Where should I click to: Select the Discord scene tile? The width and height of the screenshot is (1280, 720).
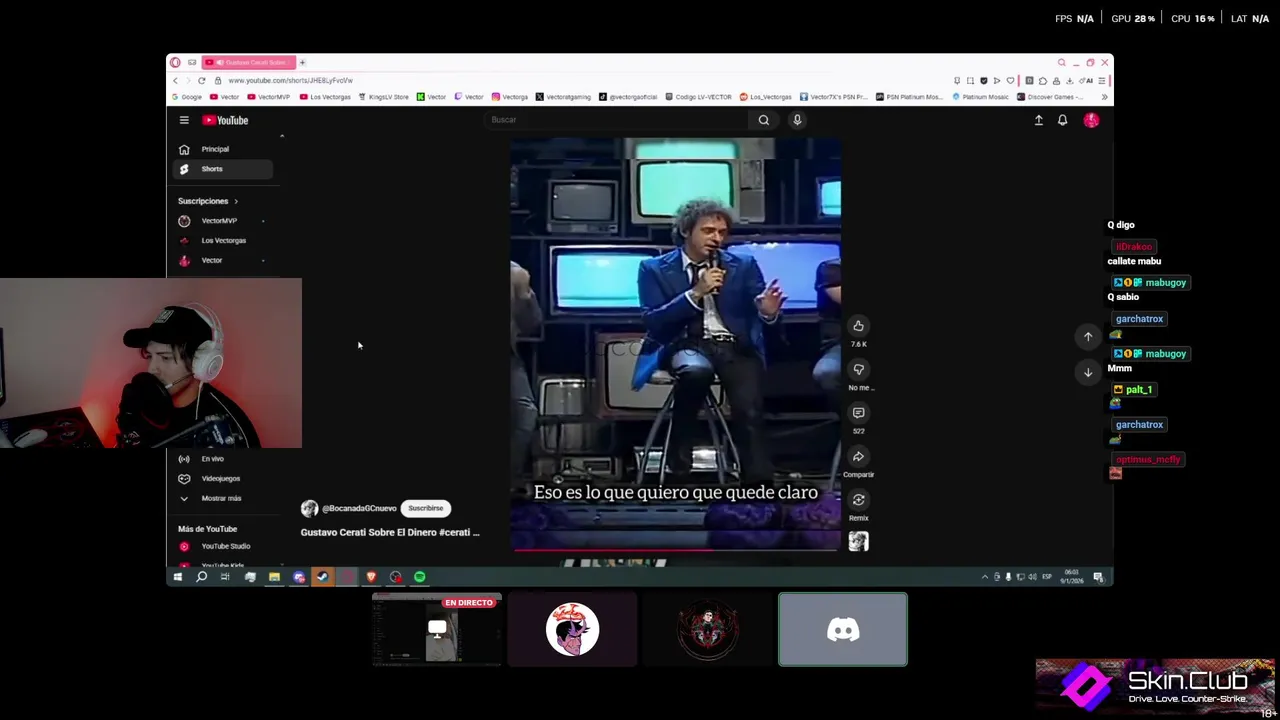pos(843,629)
